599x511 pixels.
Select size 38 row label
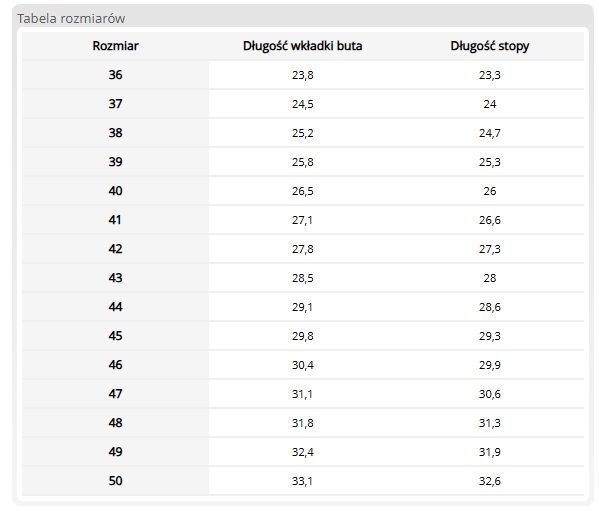coord(115,133)
